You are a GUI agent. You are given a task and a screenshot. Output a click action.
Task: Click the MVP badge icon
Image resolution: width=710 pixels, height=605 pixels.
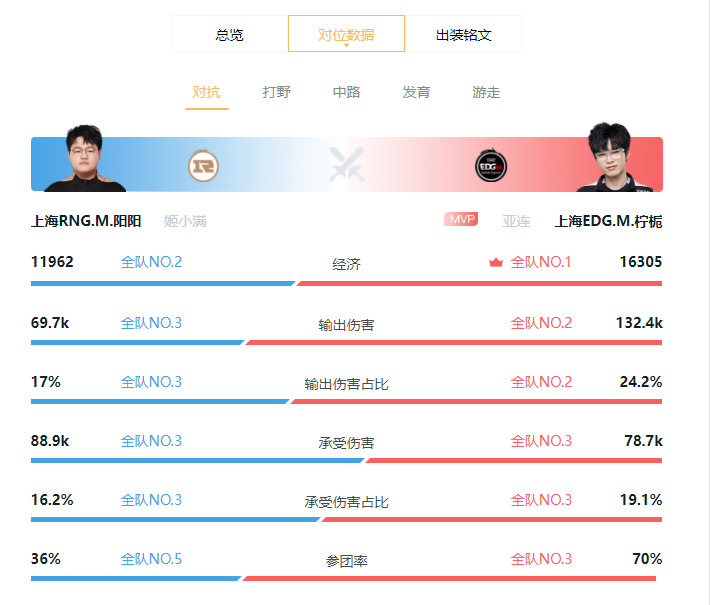(x=461, y=219)
